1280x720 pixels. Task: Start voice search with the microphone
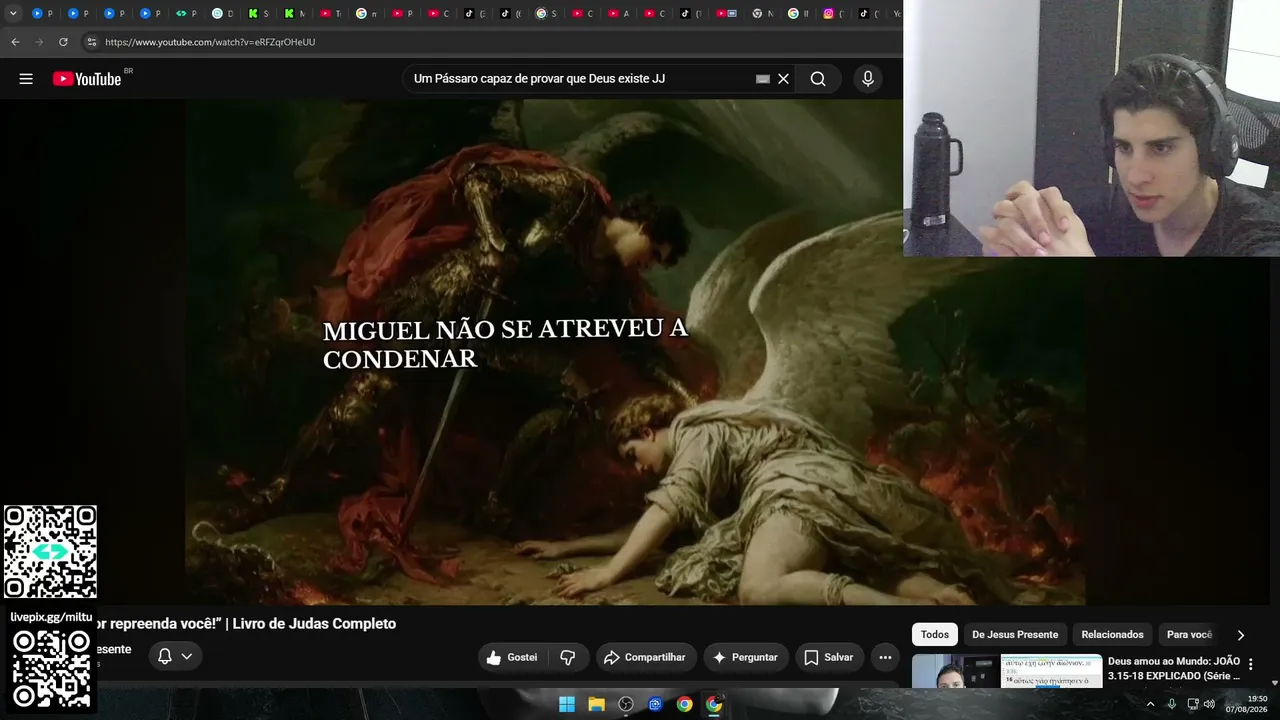pyautogui.click(x=867, y=79)
